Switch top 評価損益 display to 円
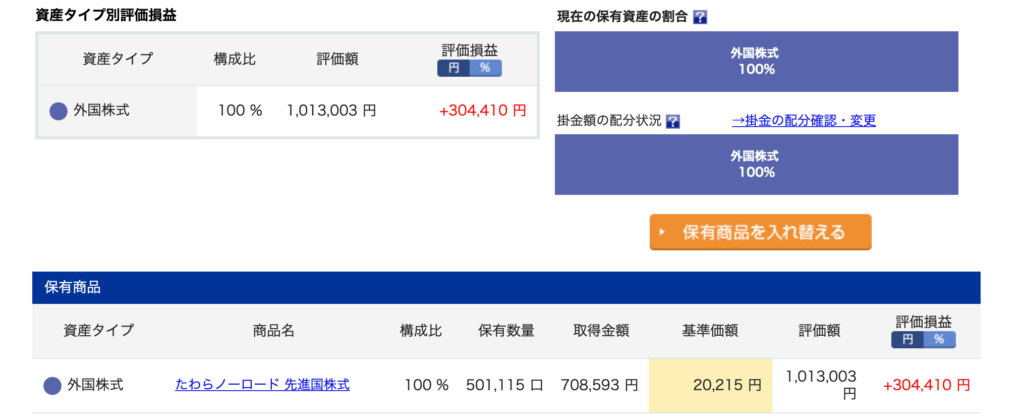This screenshot has height=420, width=1024. 453,68
